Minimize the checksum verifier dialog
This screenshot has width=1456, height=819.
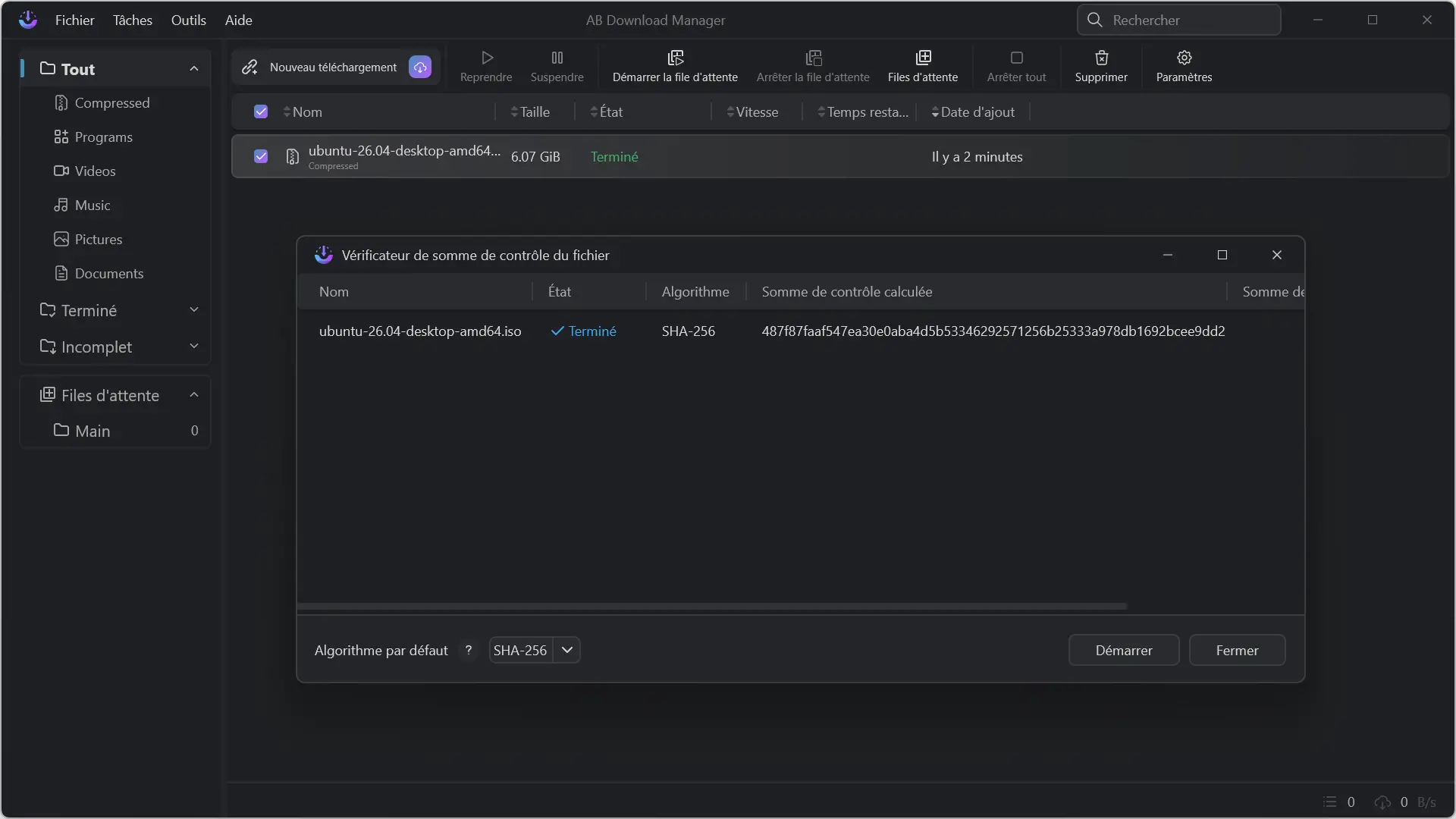1168,255
